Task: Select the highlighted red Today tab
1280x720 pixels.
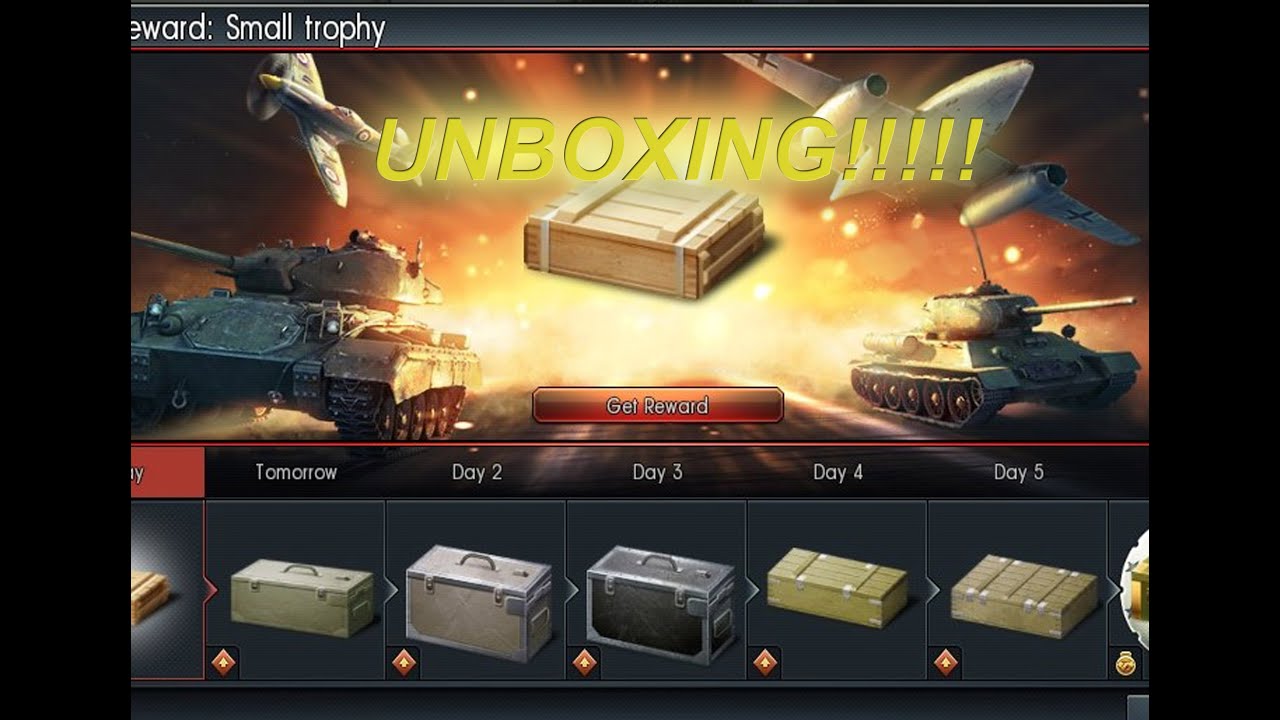Action: pyautogui.click(x=167, y=472)
